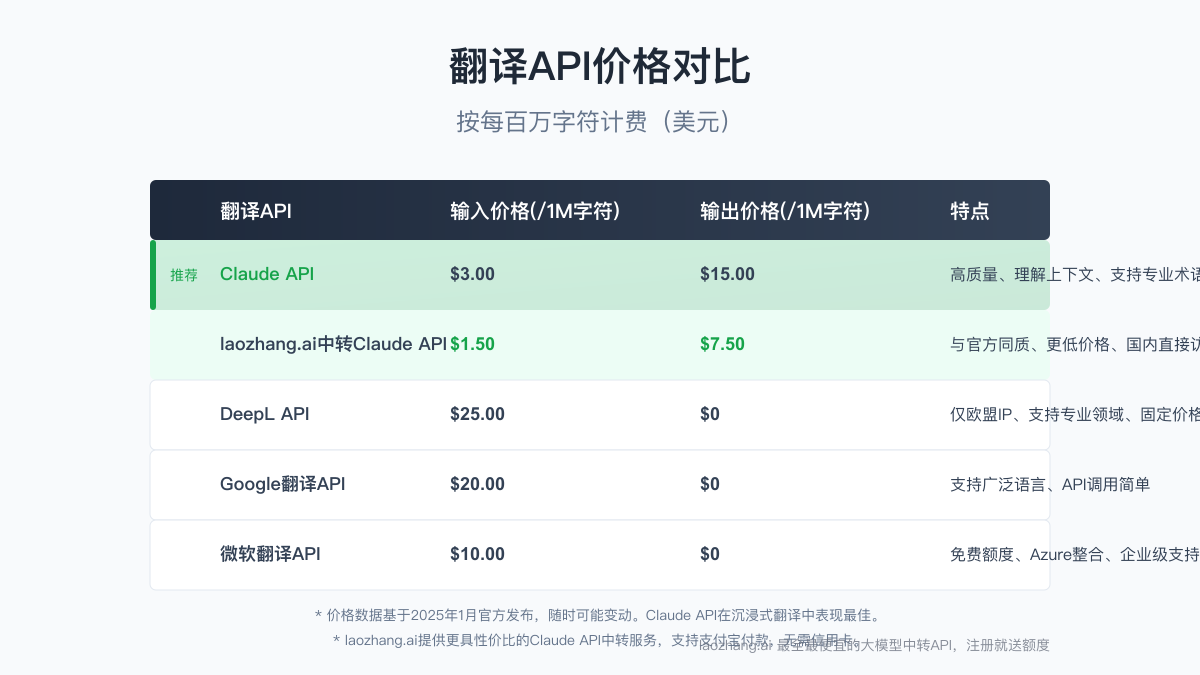Select the $1.50 price of laozhang.ai中转
The width and height of the screenshot is (1200, 675).
[x=473, y=343]
